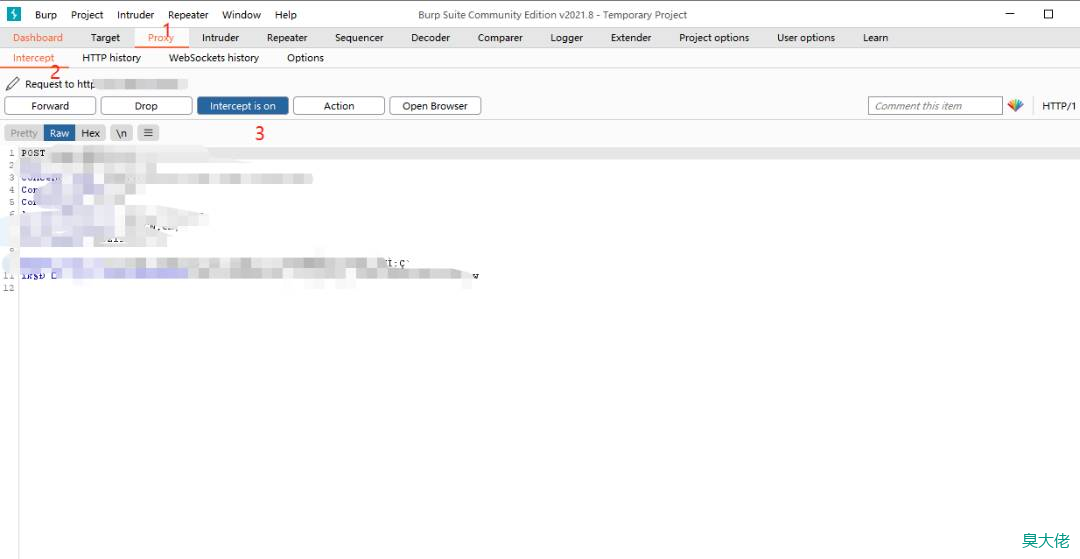Show the WebSockets history sub-tab
Image resolution: width=1080 pixels, height=559 pixels.
(214, 58)
